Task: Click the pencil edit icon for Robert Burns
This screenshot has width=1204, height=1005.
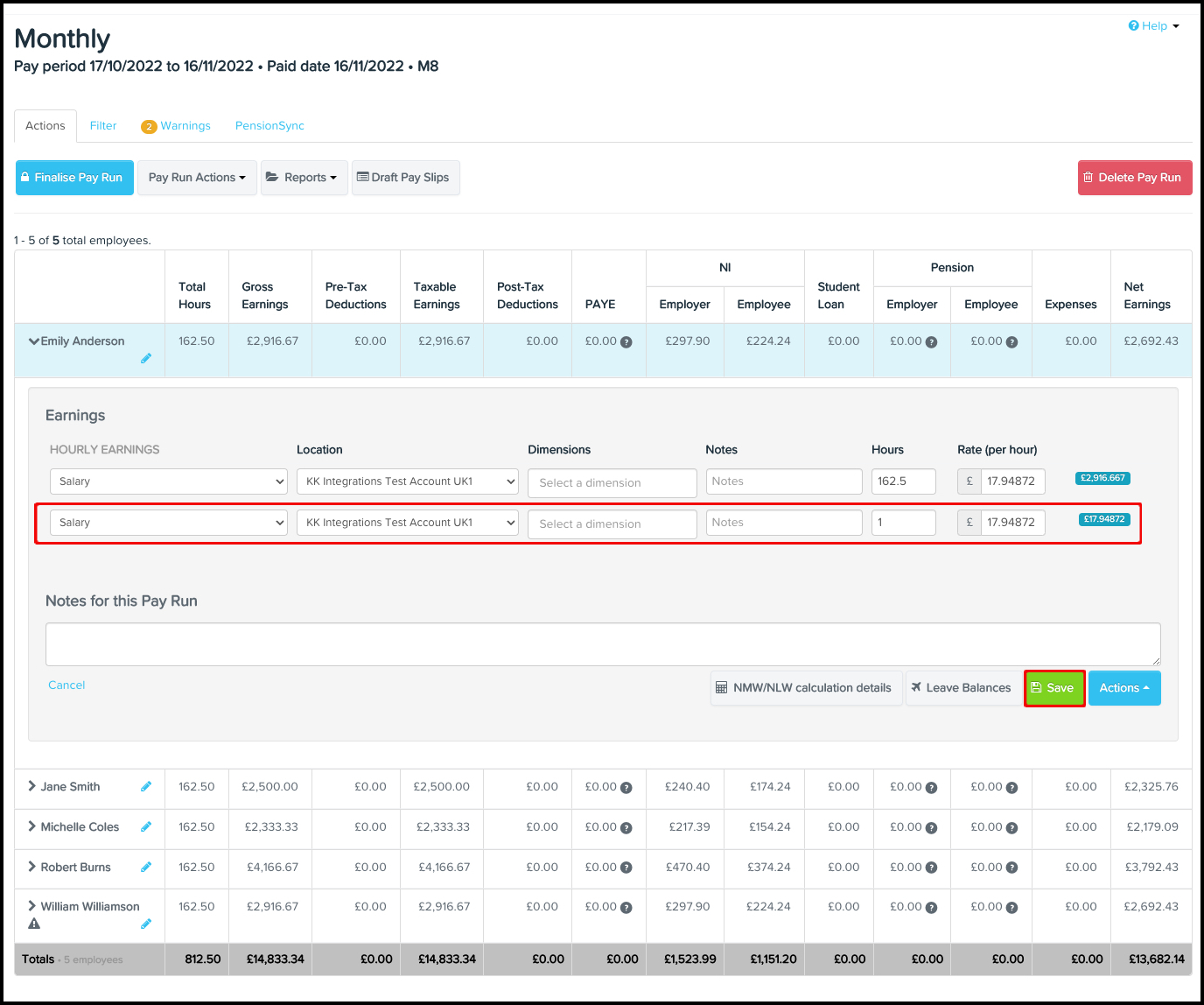Action: [145, 867]
